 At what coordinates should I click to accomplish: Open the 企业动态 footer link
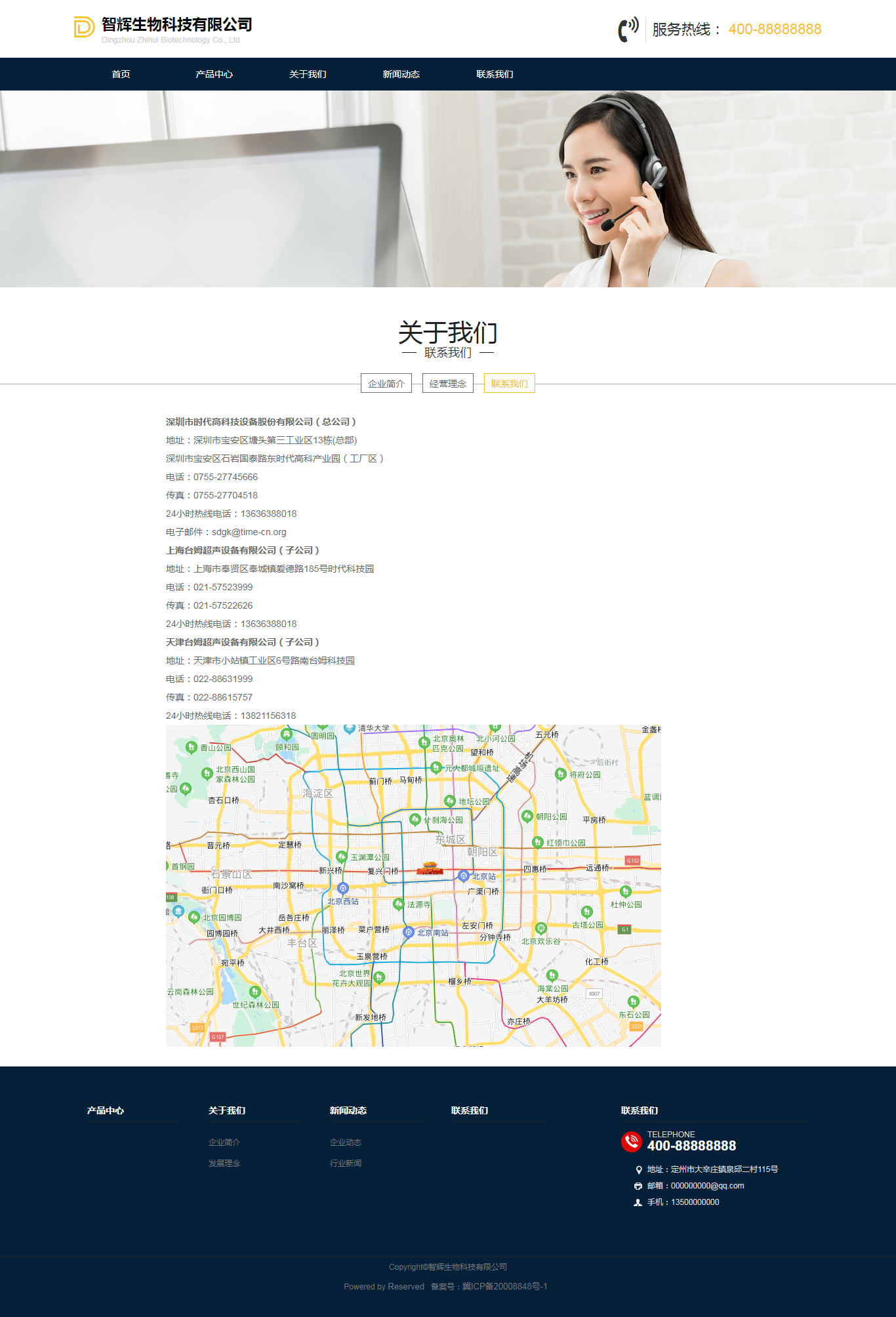point(346,1143)
